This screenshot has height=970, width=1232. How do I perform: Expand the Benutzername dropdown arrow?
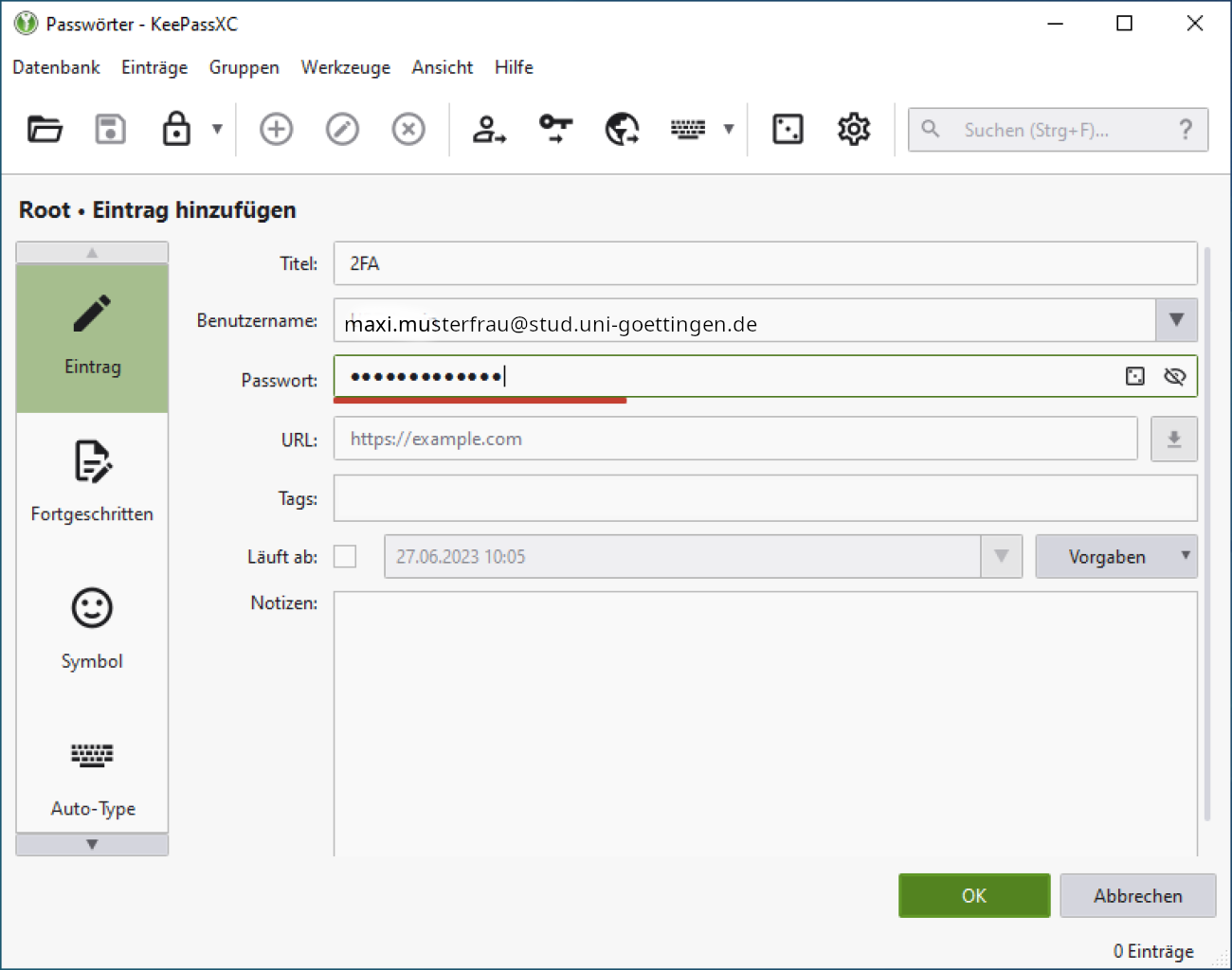[1176, 320]
